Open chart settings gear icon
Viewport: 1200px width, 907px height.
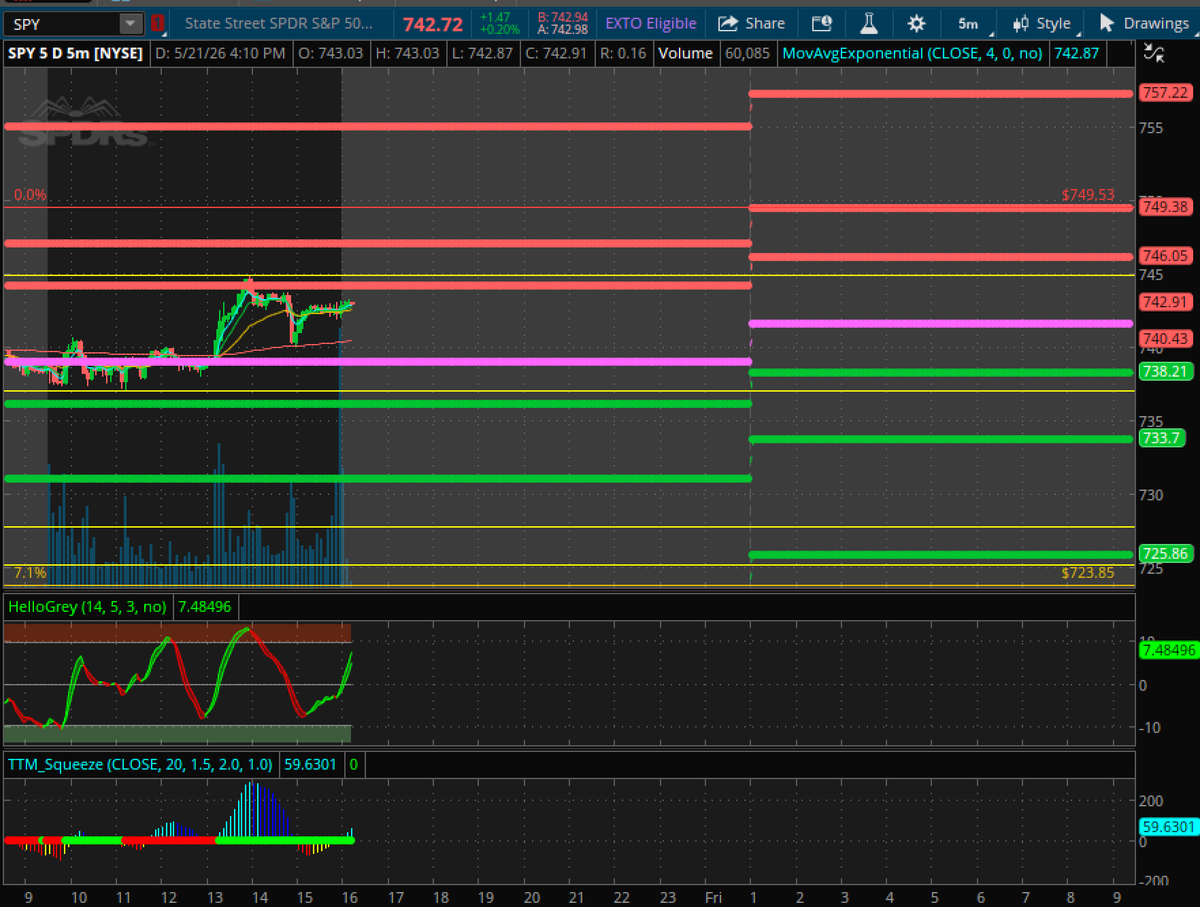tap(915, 23)
